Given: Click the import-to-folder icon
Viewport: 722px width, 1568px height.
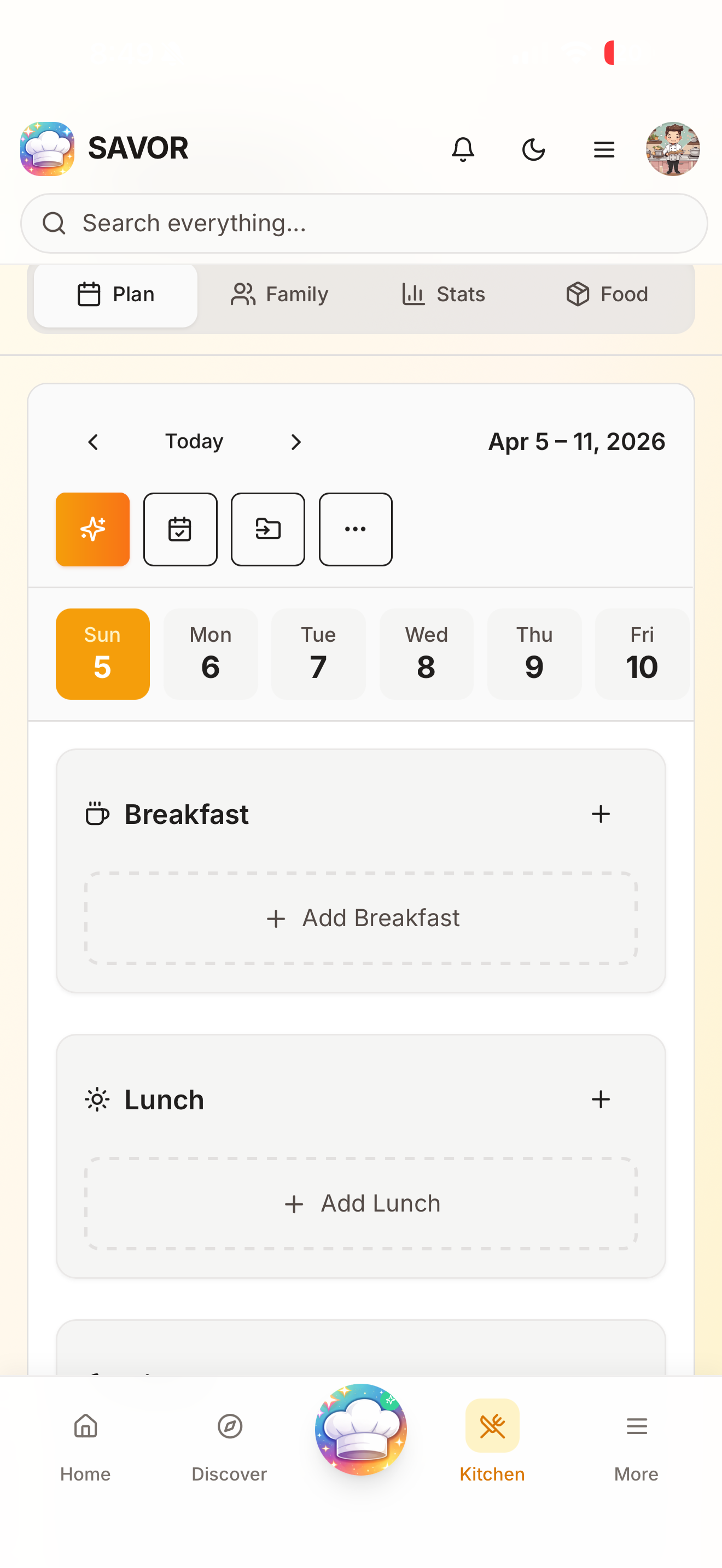Looking at the screenshot, I should 268,529.
